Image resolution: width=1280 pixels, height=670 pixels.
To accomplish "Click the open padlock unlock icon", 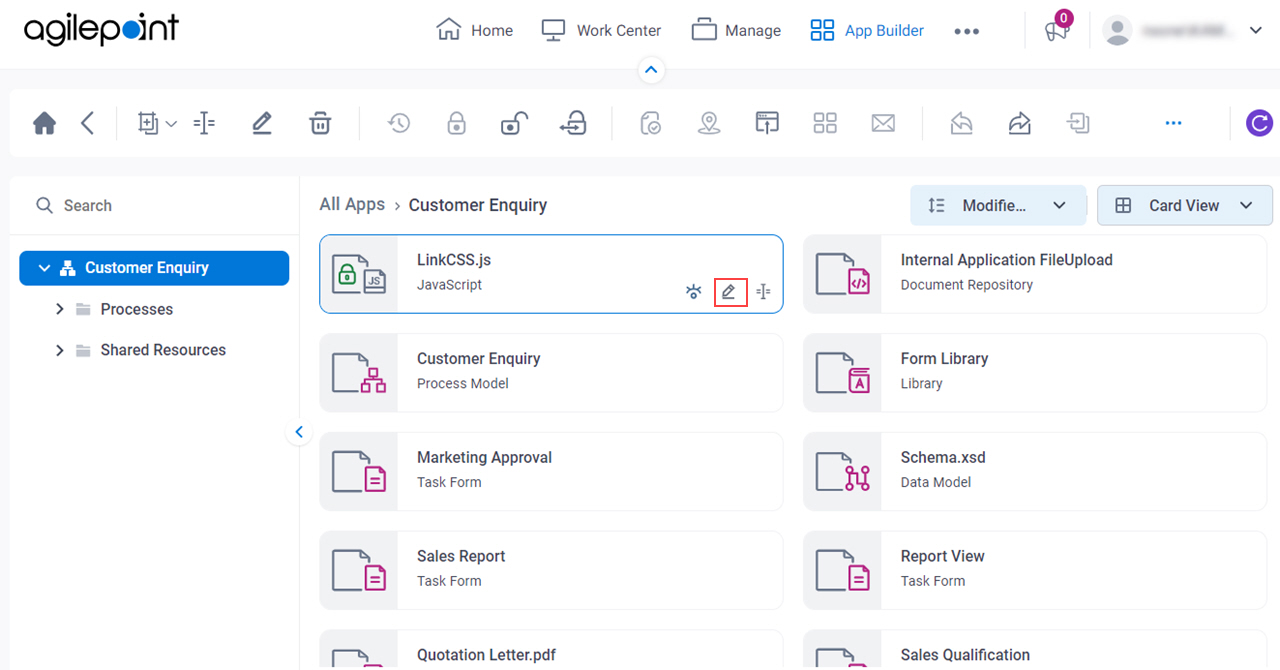I will [514, 123].
